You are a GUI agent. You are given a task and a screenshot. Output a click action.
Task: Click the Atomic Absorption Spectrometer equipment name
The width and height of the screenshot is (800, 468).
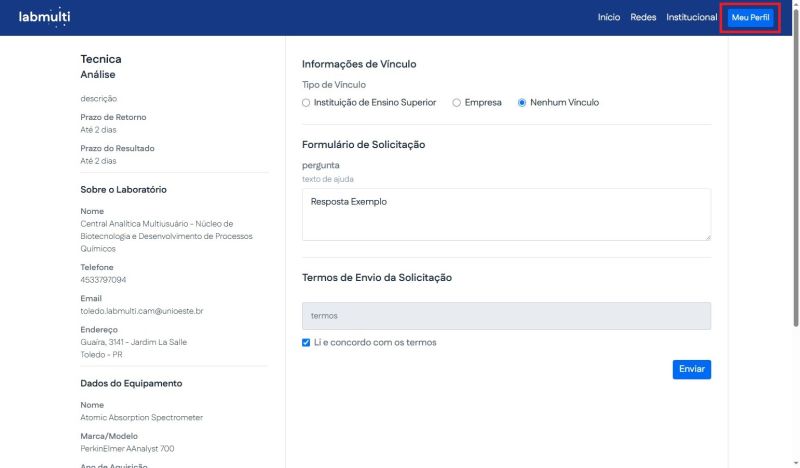pyautogui.click(x=141, y=417)
